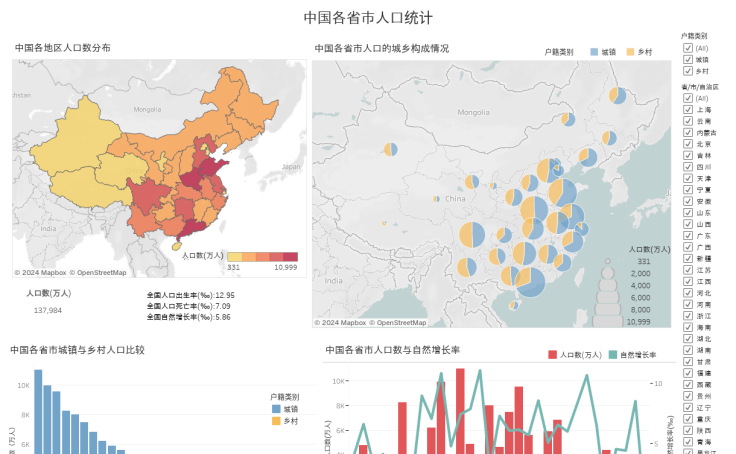Select the tallest blue bar in 城镇与乡村 chart
This screenshot has width=736, height=454.
point(38,412)
